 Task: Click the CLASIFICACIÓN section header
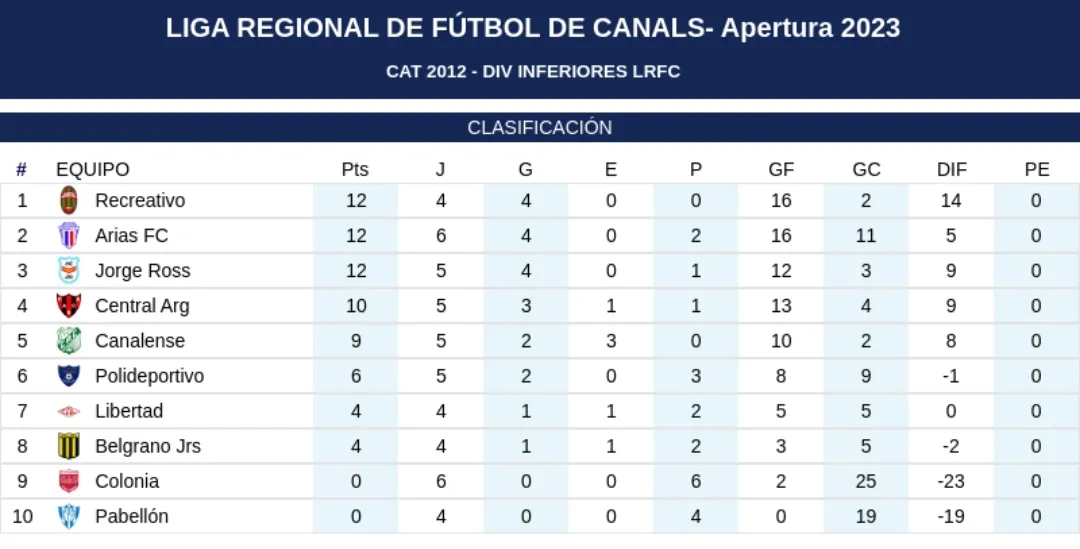click(x=540, y=128)
